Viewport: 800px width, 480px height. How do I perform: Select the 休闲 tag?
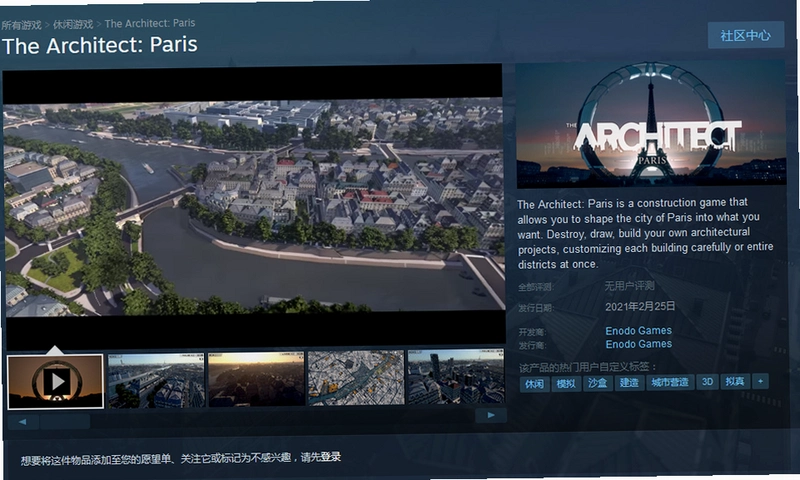[534, 384]
